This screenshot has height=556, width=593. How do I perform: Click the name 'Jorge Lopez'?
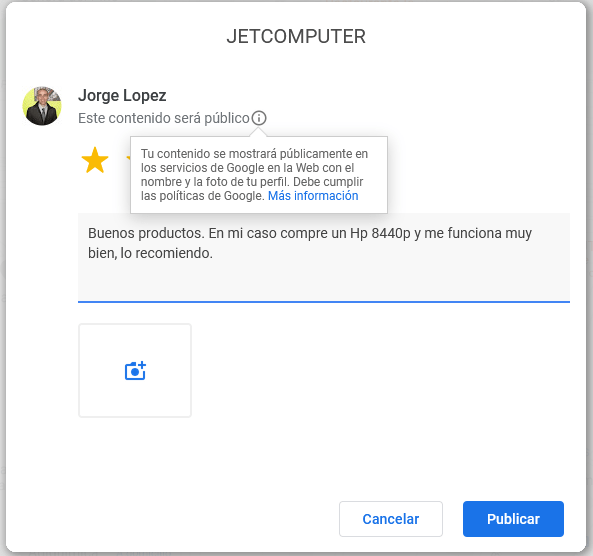tap(122, 95)
